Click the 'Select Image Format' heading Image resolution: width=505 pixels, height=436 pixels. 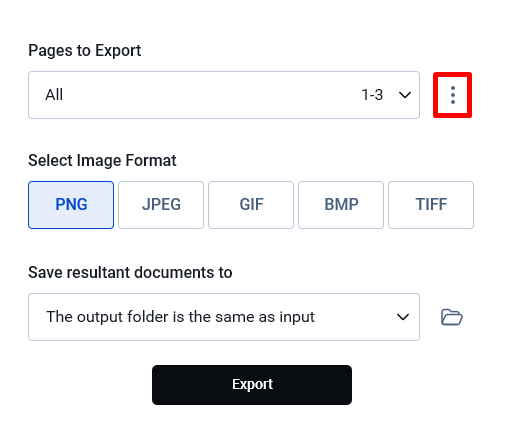[102, 160]
